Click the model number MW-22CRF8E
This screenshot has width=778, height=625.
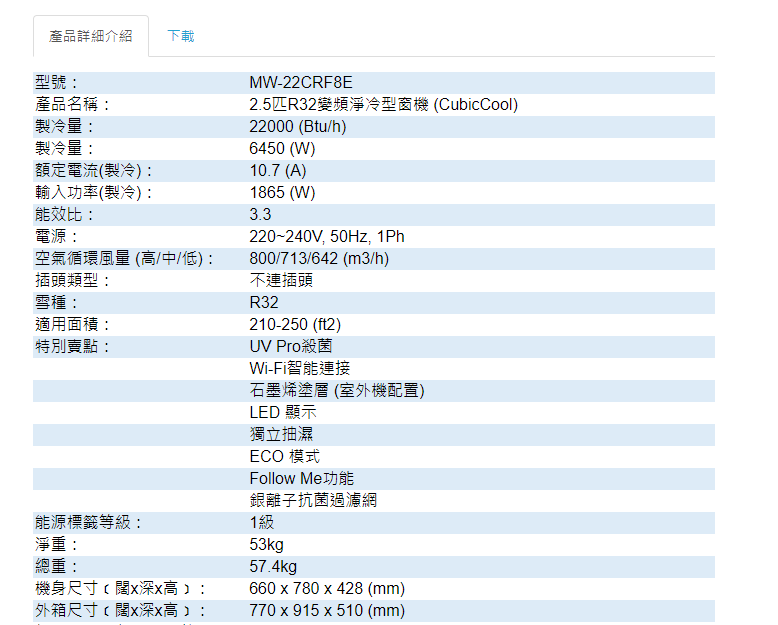(x=301, y=82)
